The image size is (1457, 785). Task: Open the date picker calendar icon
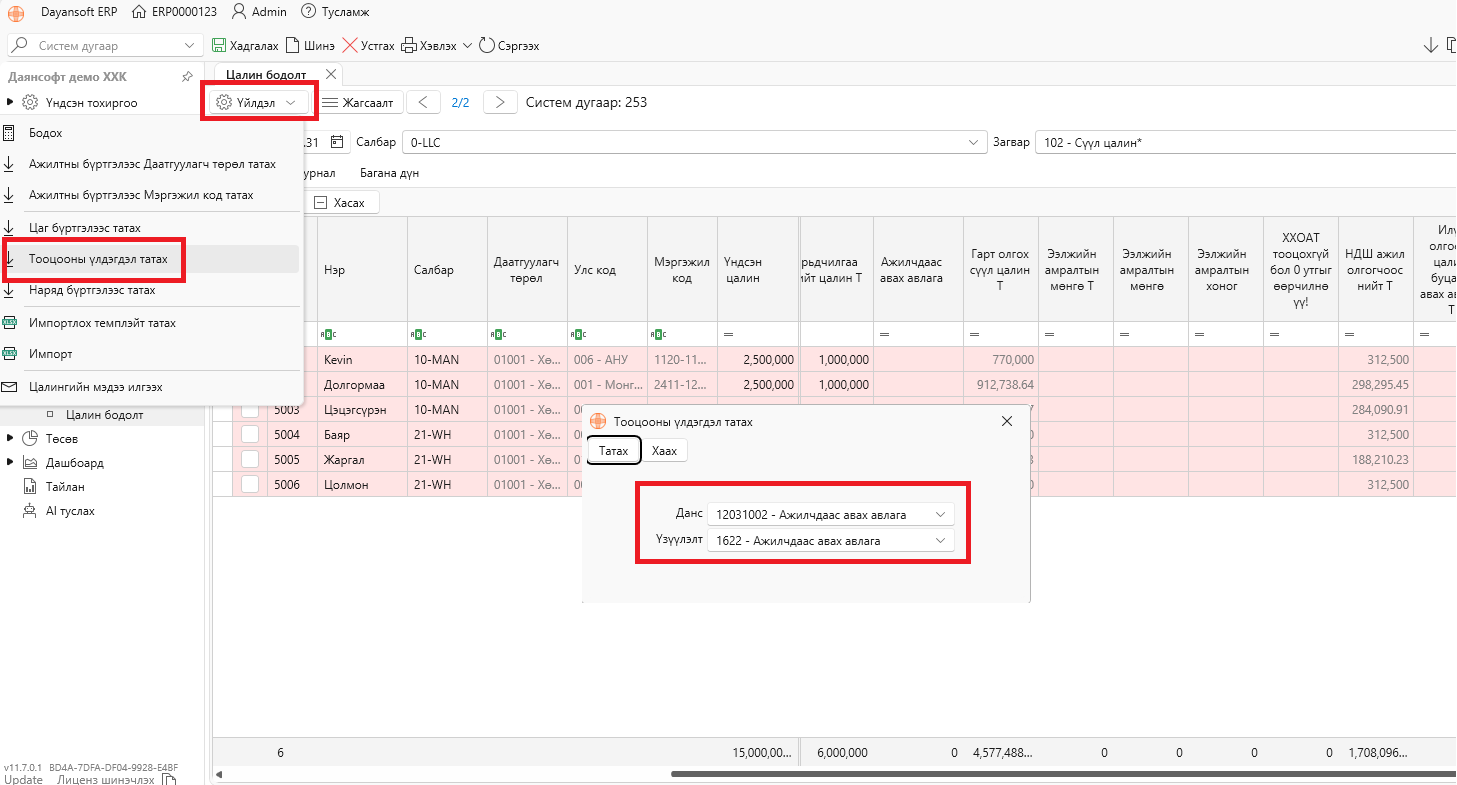click(x=337, y=142)
